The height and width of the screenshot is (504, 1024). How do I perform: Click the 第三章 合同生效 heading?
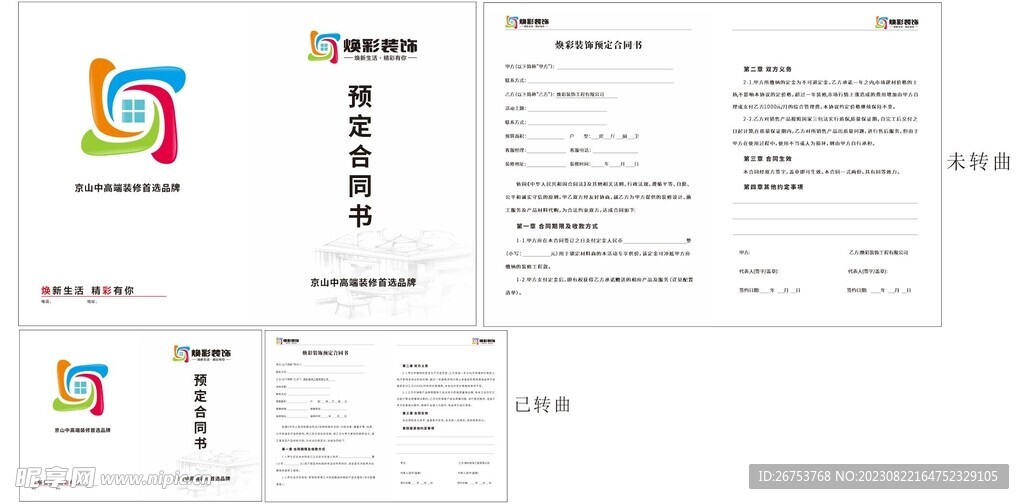click(x=767, y=159)
